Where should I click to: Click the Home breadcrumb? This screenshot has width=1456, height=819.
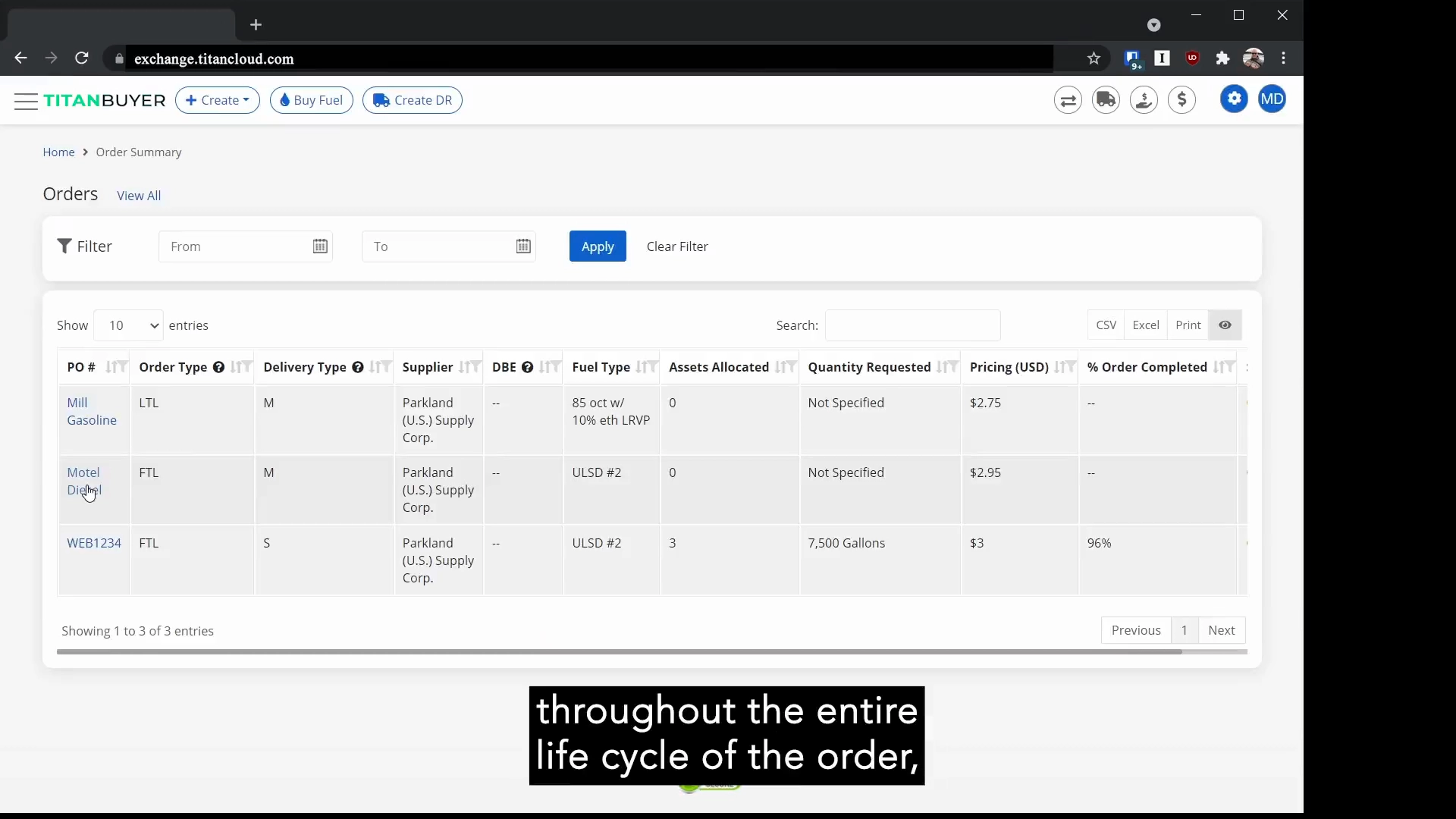pos(58,152)
